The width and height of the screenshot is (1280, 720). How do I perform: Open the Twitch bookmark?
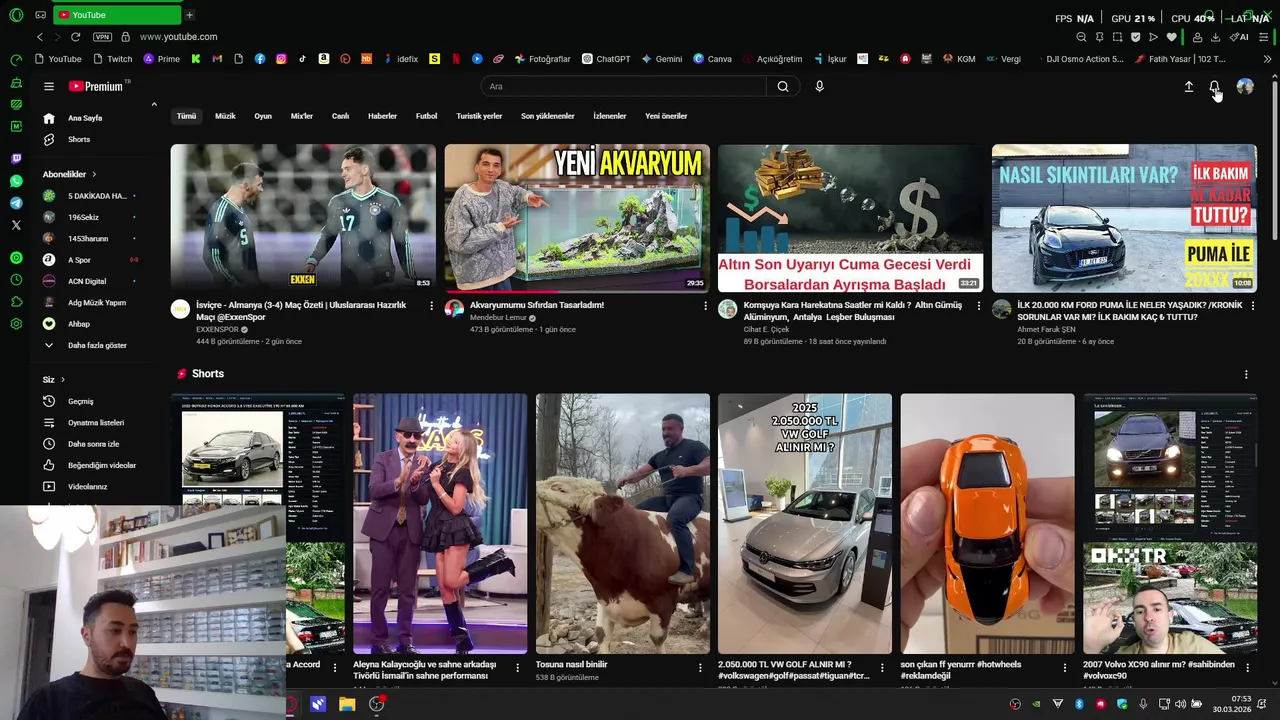112,59
